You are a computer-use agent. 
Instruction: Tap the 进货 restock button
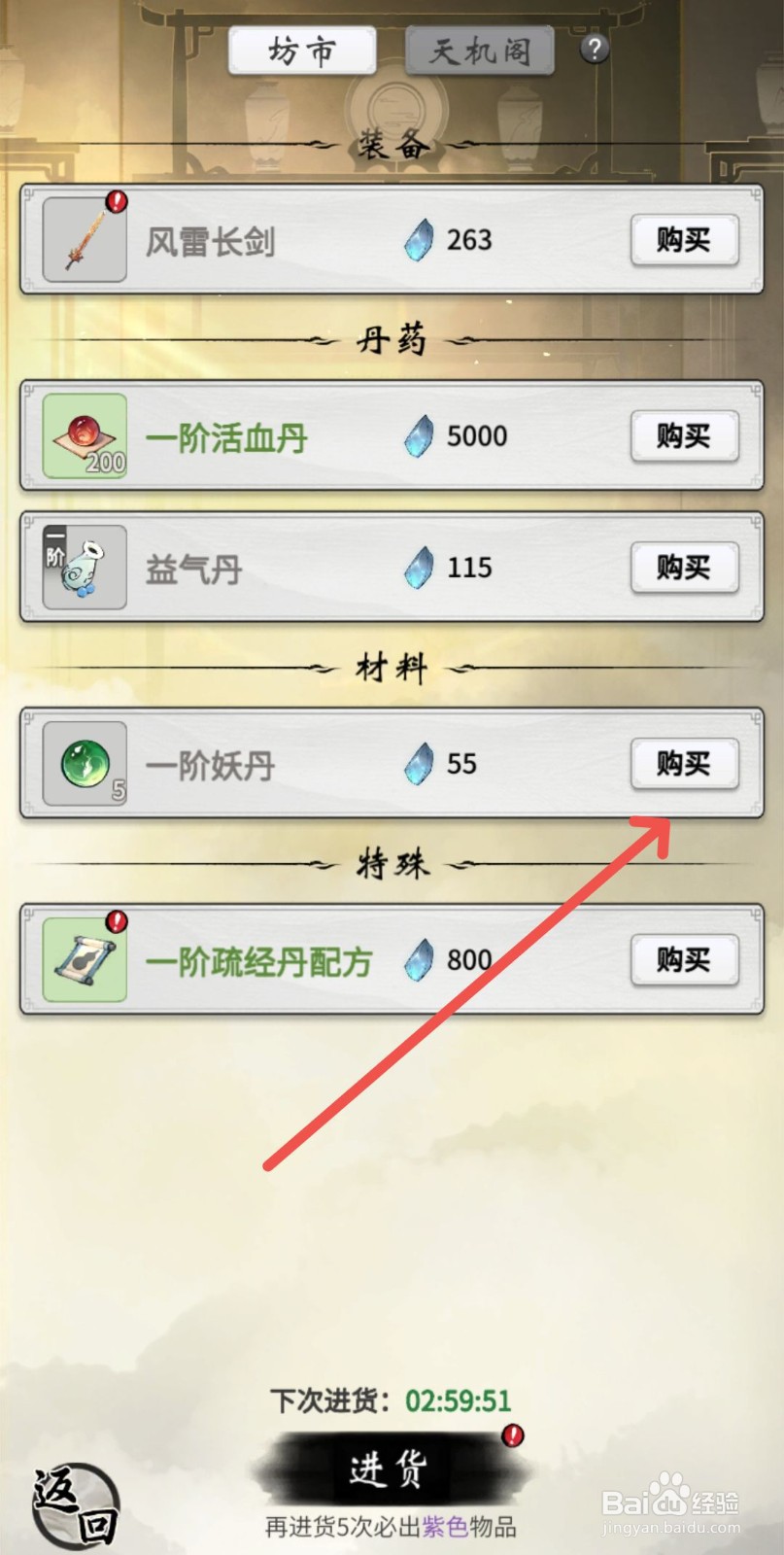tap(389, 1469)
